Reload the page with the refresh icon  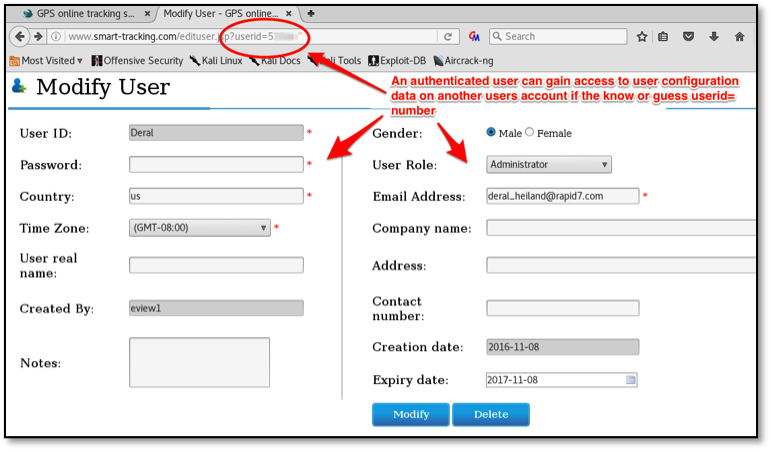coord(449,36)
